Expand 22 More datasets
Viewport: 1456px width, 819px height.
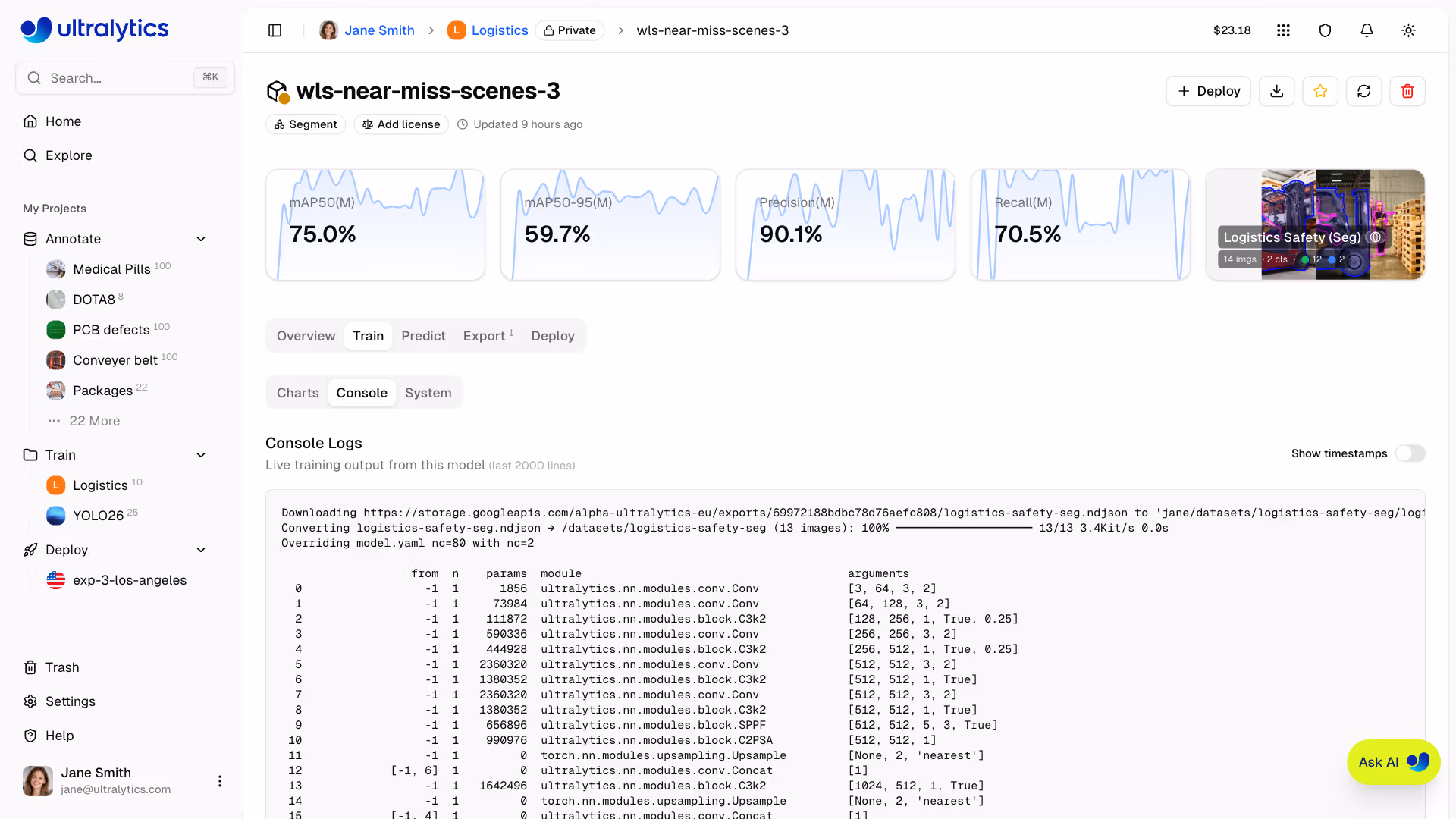click(x=94, y=421)
